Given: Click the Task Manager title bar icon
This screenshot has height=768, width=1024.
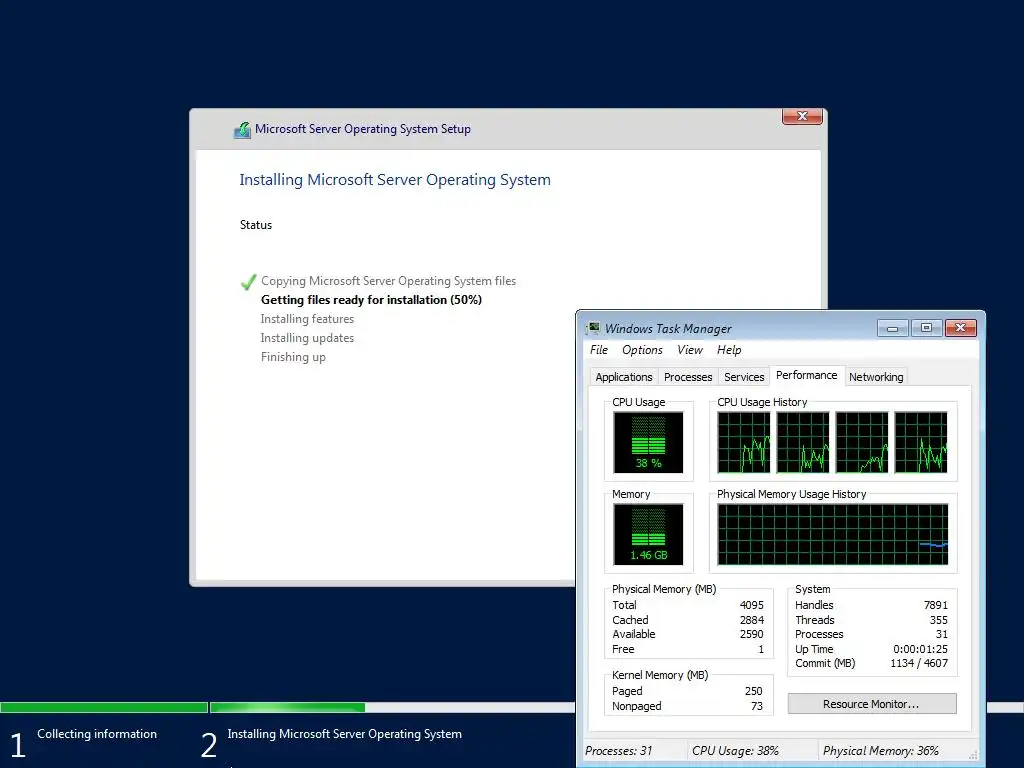Looking at the screenshot, I should (593, 328).
